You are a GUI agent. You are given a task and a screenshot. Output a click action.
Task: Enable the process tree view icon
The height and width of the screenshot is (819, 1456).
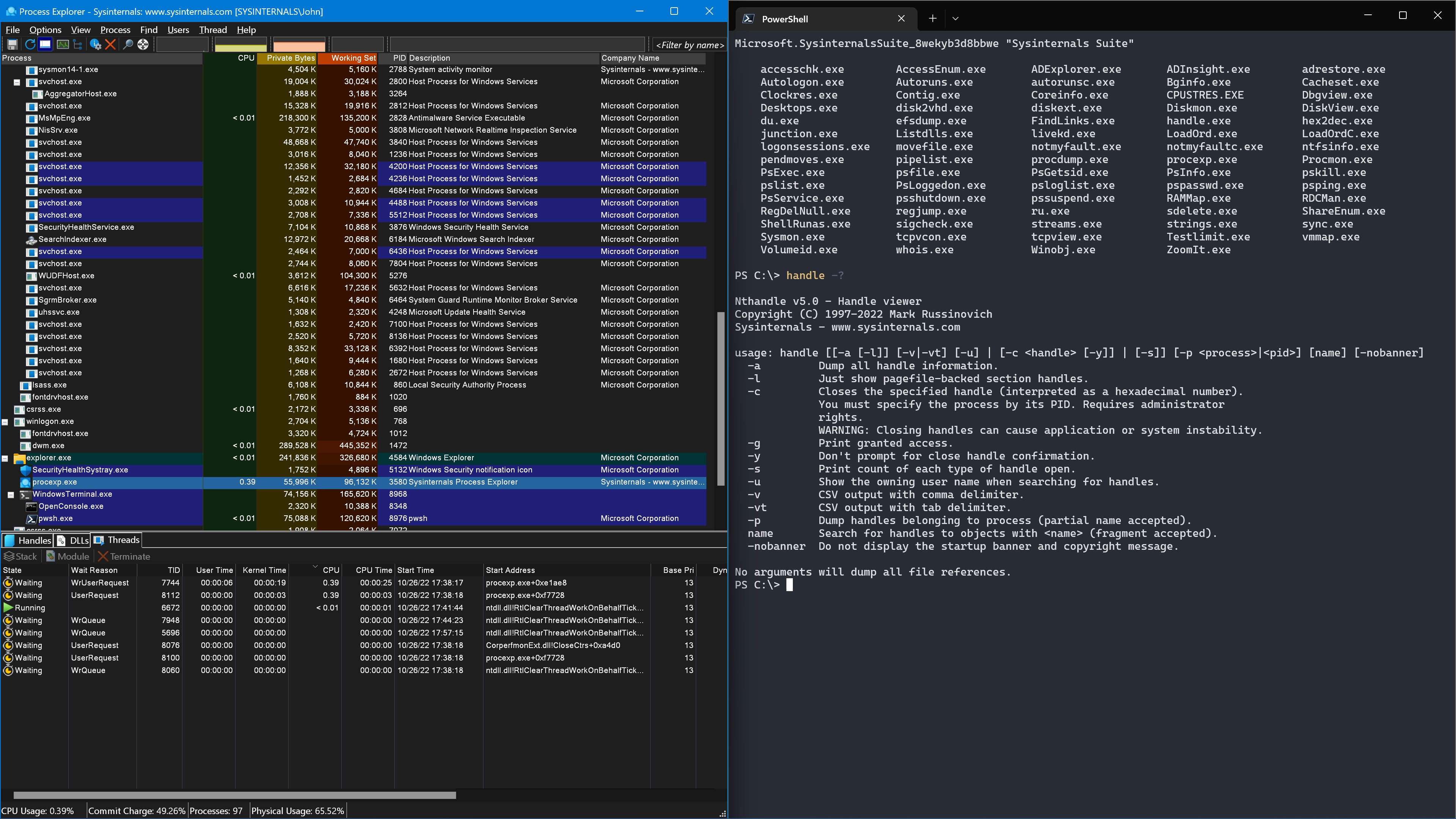tap(77, 44)
